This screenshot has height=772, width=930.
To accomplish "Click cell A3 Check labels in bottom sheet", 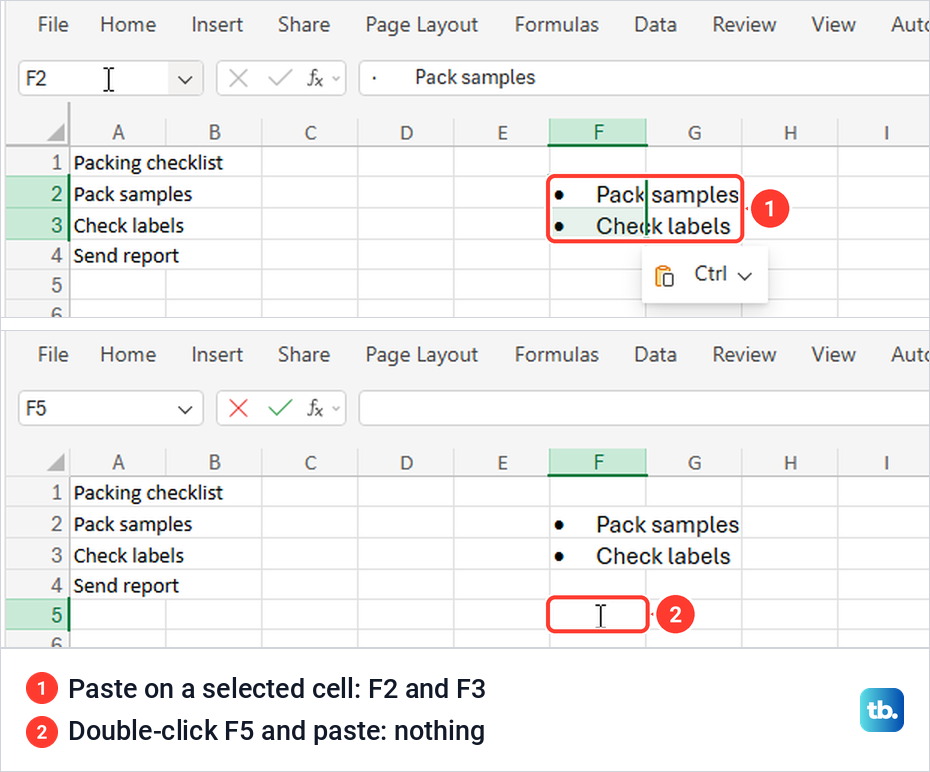I will [118, 555].
